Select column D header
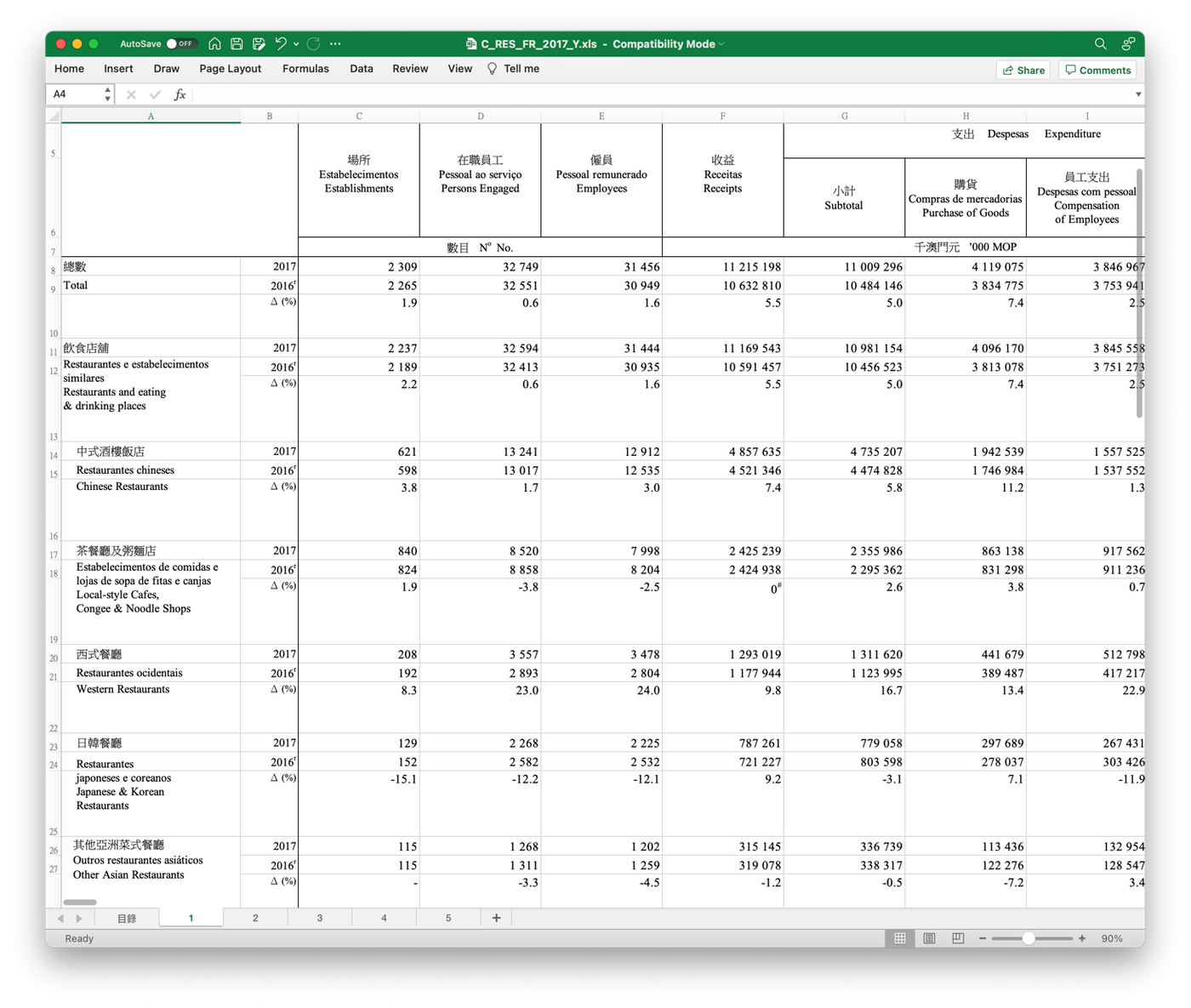This screenshot has width=1191, height=1008. coord(481,116)
